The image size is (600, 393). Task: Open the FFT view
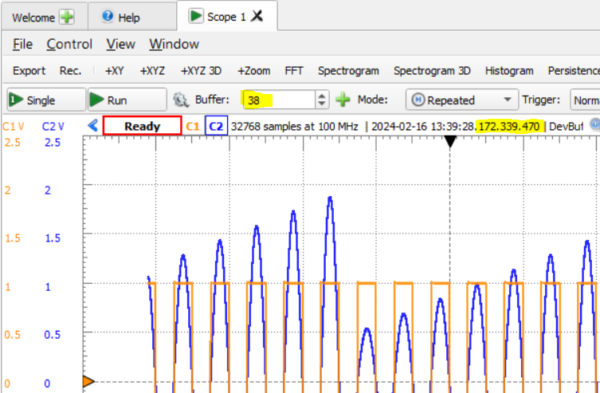[294, 71]
